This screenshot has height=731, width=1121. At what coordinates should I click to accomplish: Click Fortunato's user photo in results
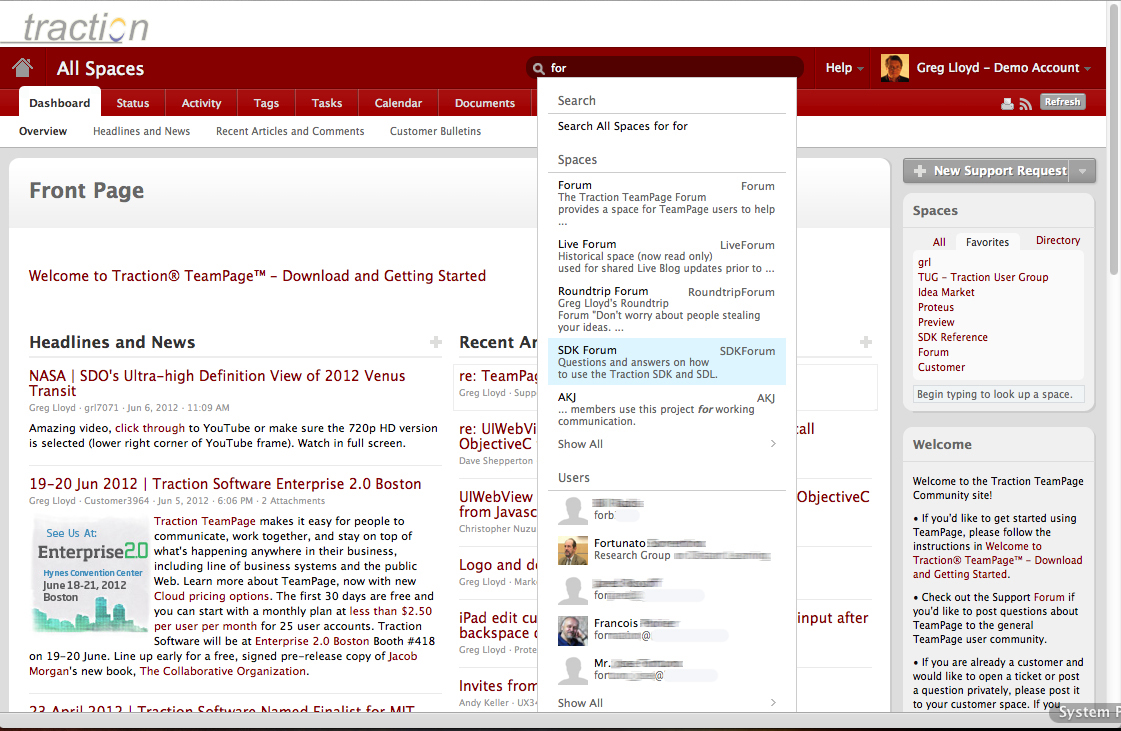572,550
